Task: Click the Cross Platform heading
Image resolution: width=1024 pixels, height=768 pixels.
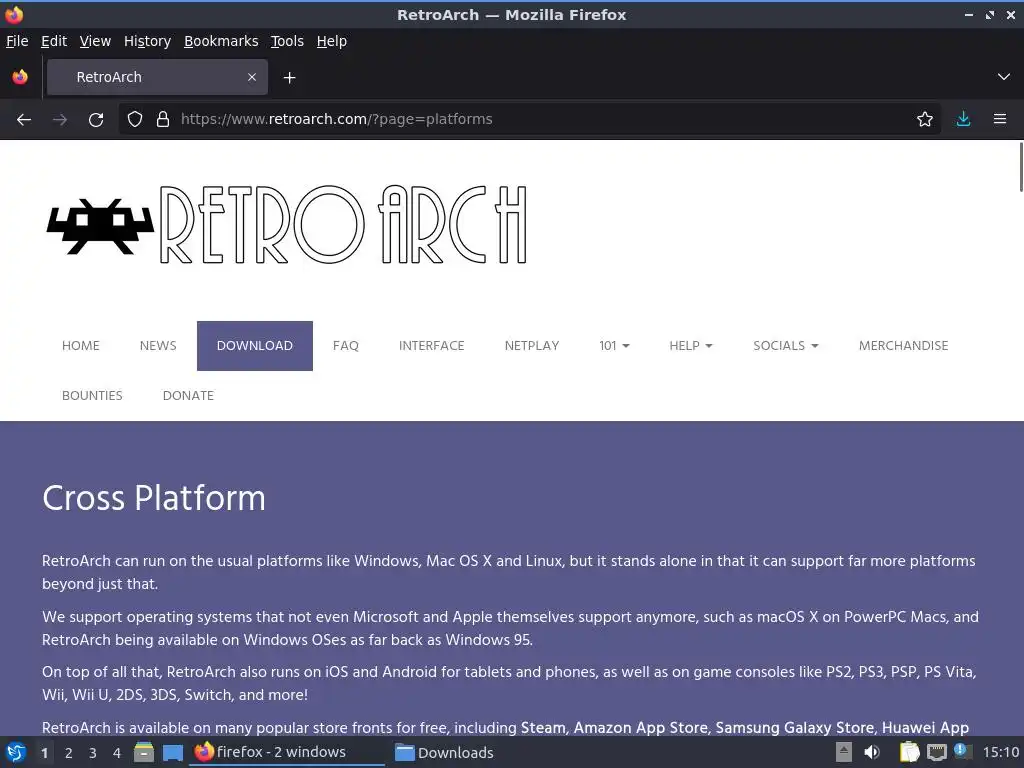Action: tap(154, 498)
